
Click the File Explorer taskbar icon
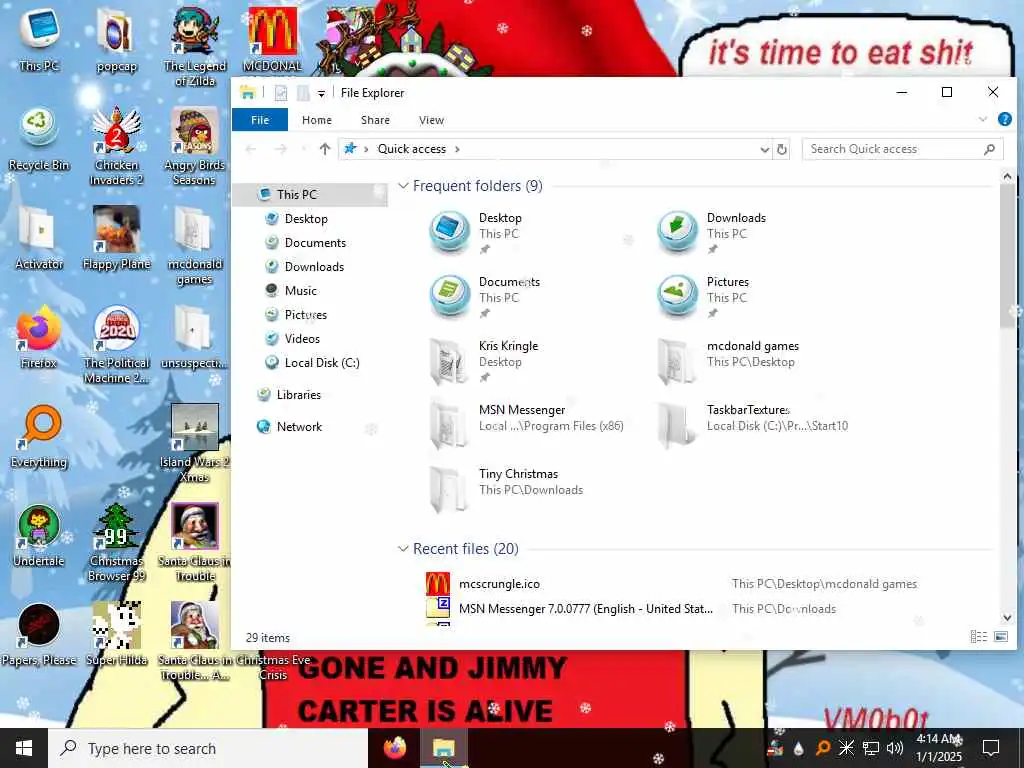(443, 748)
